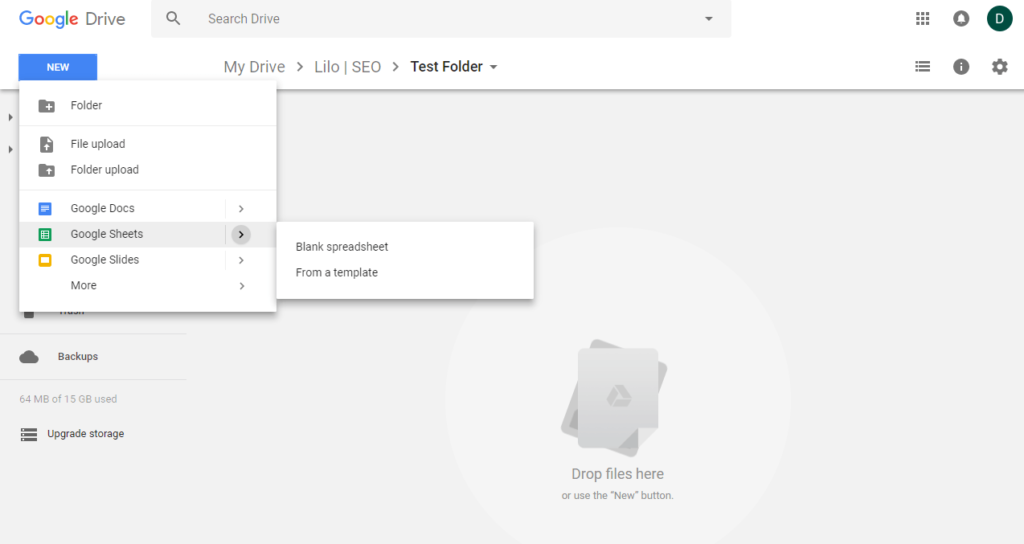Screen dimensions: 1024x544
Task: Click into the Search Drive field
Action: (441, 19)
